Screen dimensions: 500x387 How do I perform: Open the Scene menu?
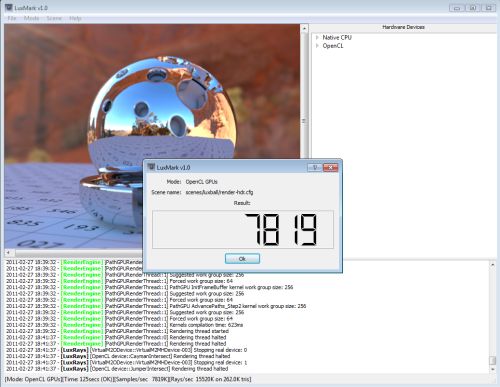[x=54, y=18]
